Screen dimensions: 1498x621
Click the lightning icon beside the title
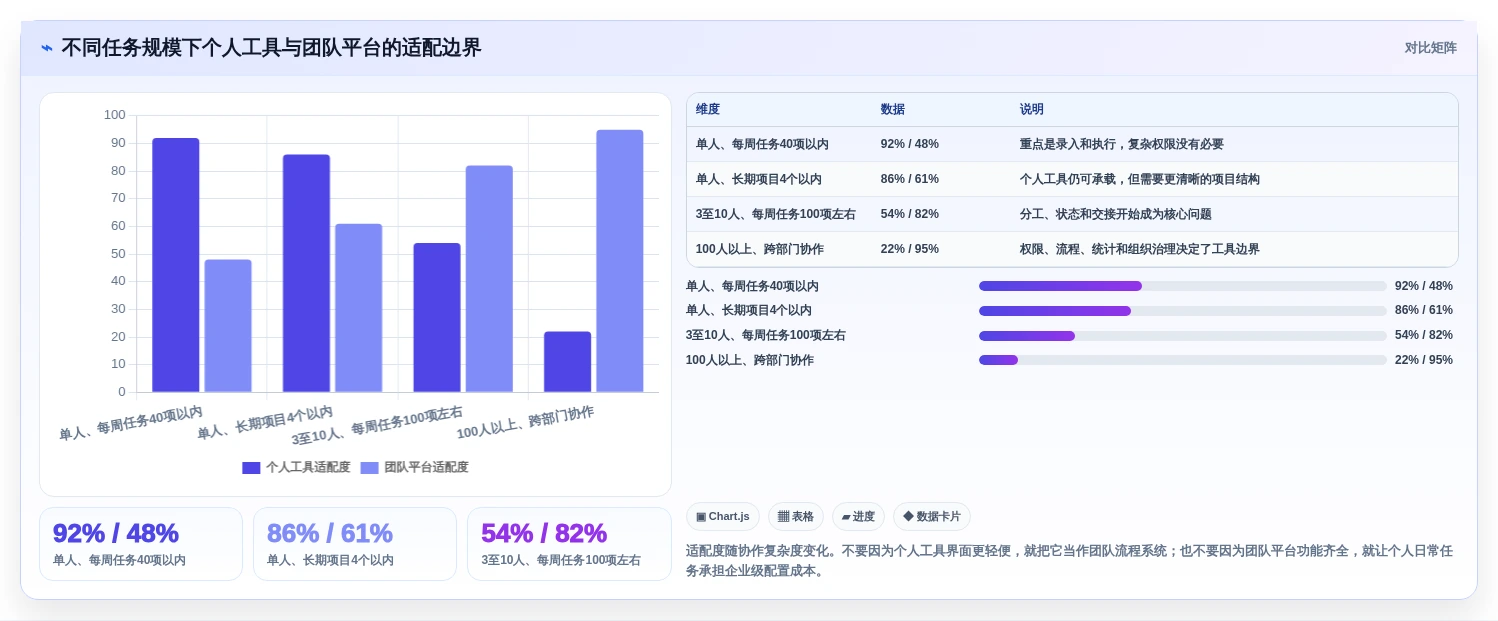[x=47, y=48]
